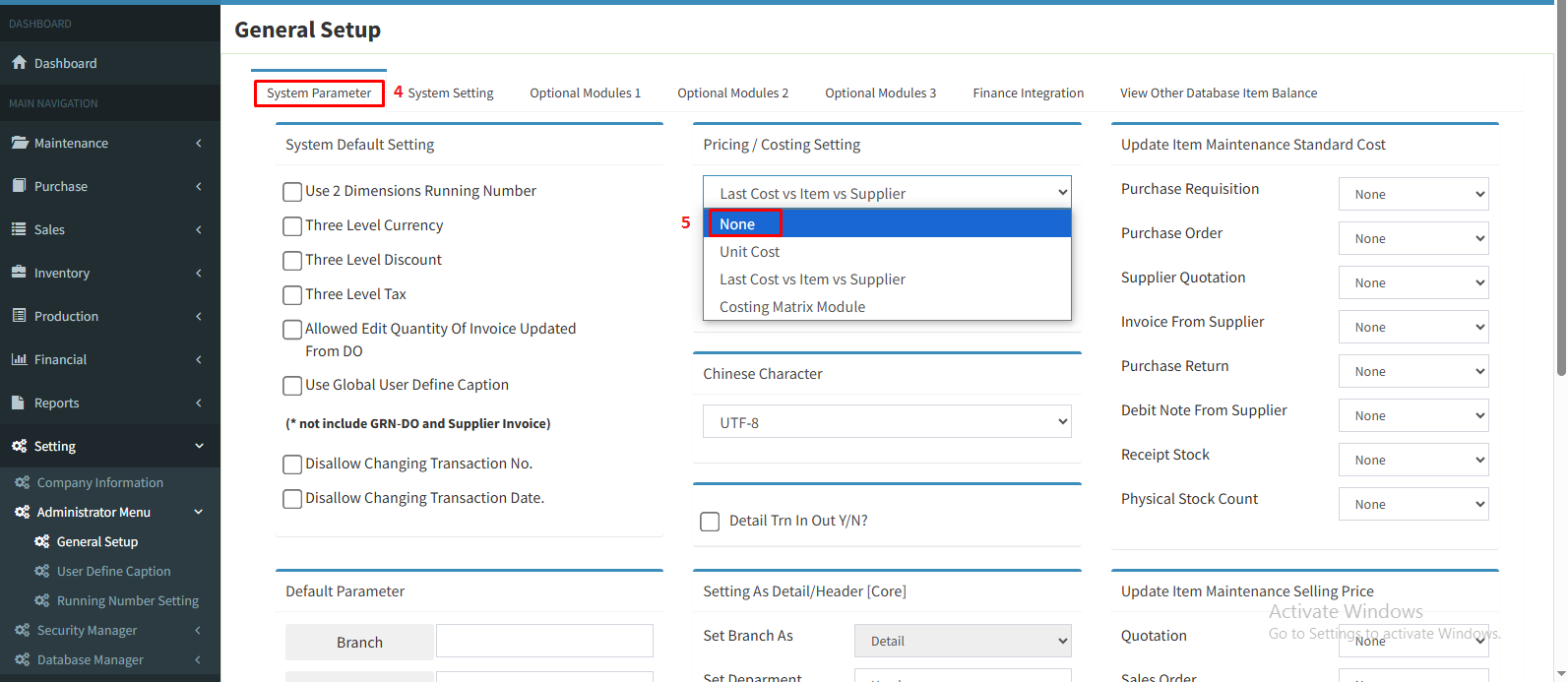The image size is (1568, 682).
Task: Click the Branch text input field
Action: coord(544,641)
